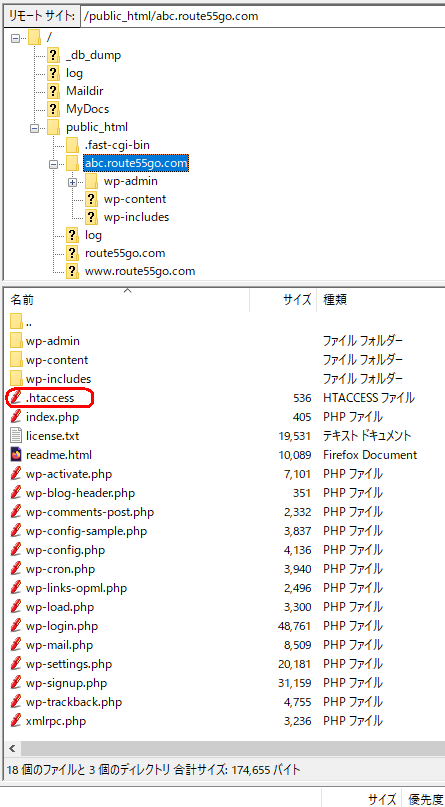This screenshot has width=445, height=807.
Task: Click the remote site path input field
Action: pyautogui.click(x=262, y=16)
